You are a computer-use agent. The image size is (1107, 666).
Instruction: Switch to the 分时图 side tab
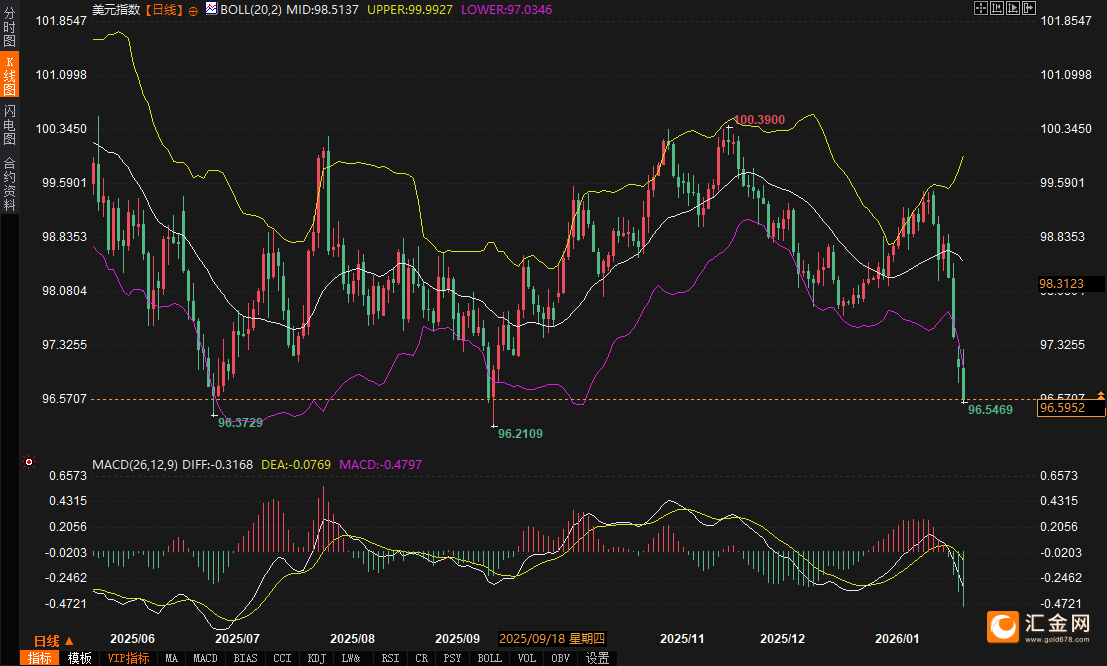[9, 35]
